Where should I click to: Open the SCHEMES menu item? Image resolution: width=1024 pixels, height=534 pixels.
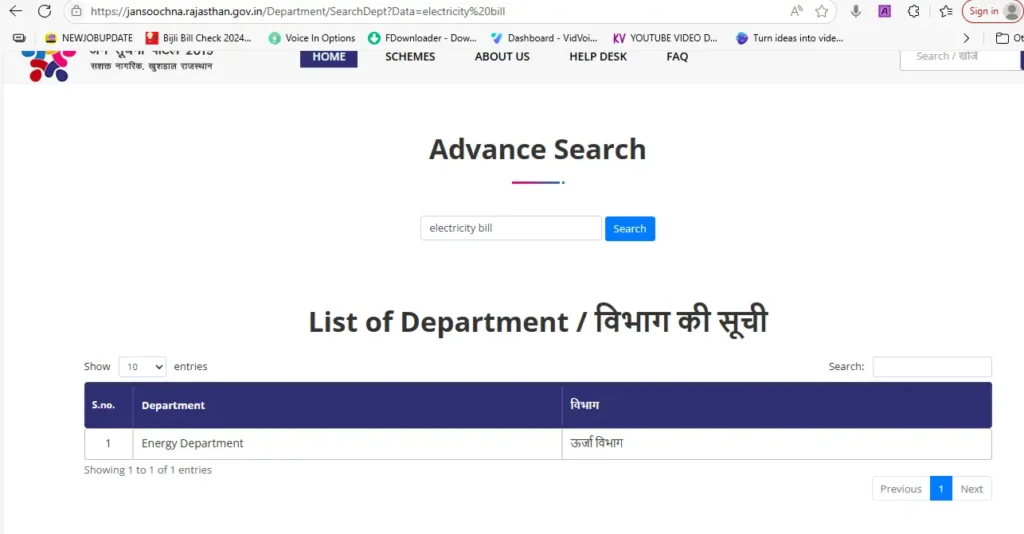[x=410, y=57]
